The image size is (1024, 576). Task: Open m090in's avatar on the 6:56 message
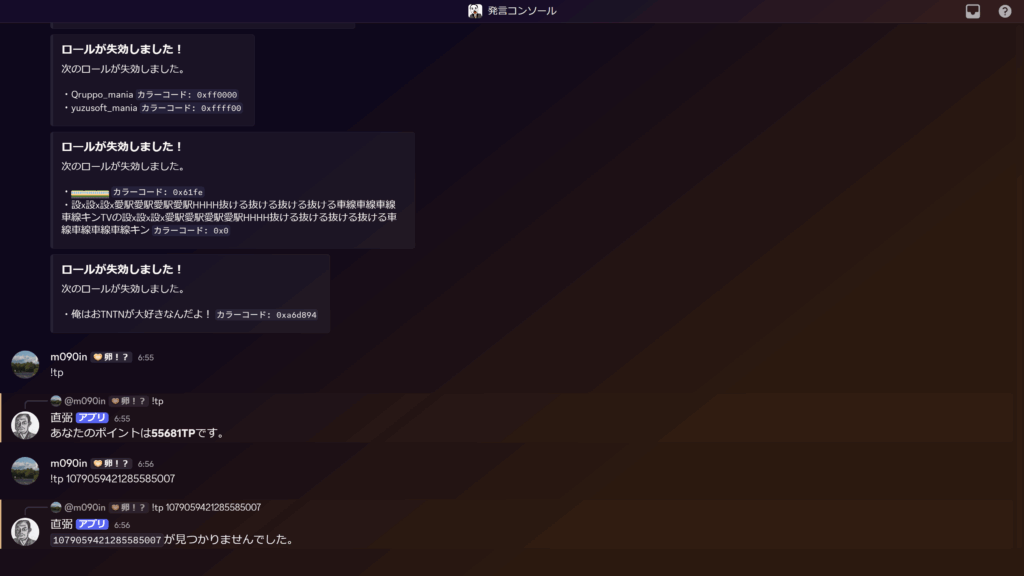(25, 471)
